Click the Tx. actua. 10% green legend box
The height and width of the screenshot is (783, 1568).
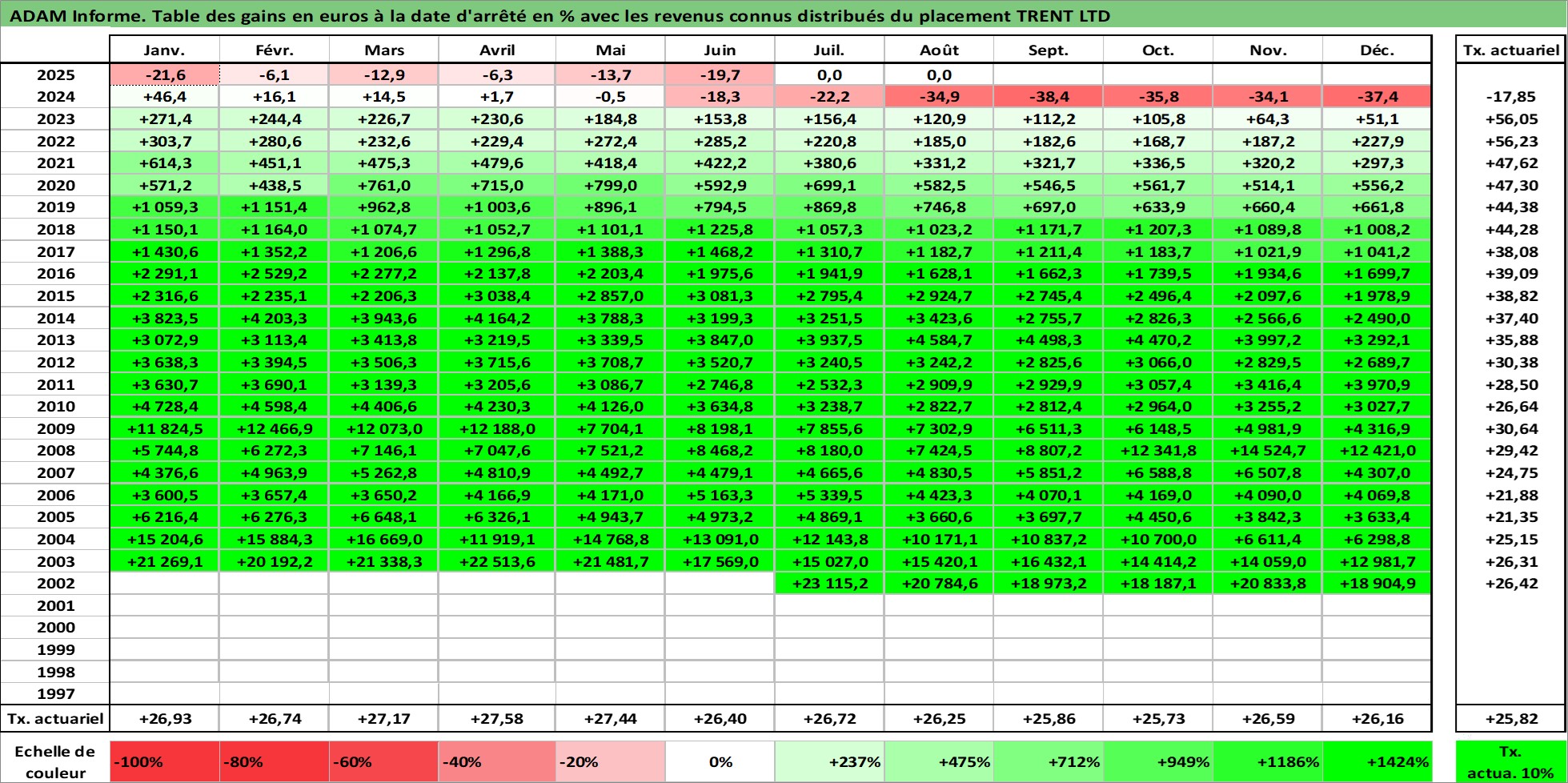click(1511, 762)
